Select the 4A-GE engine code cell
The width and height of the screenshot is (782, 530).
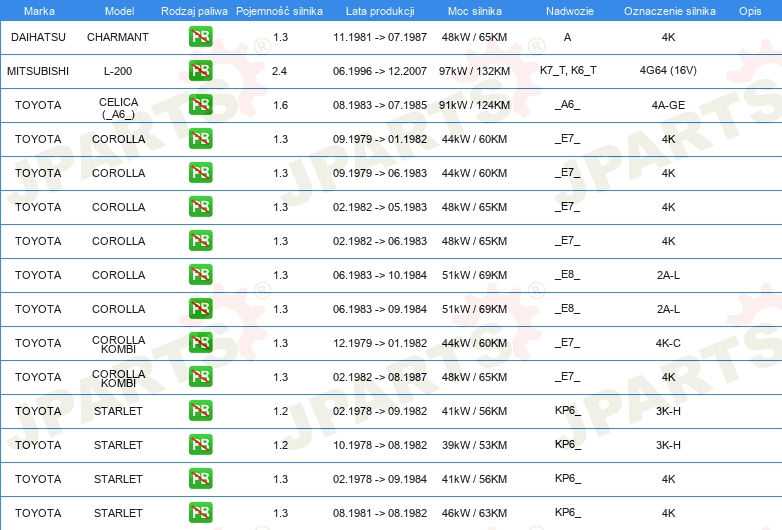pyautogui.click(x=668, y=105)
